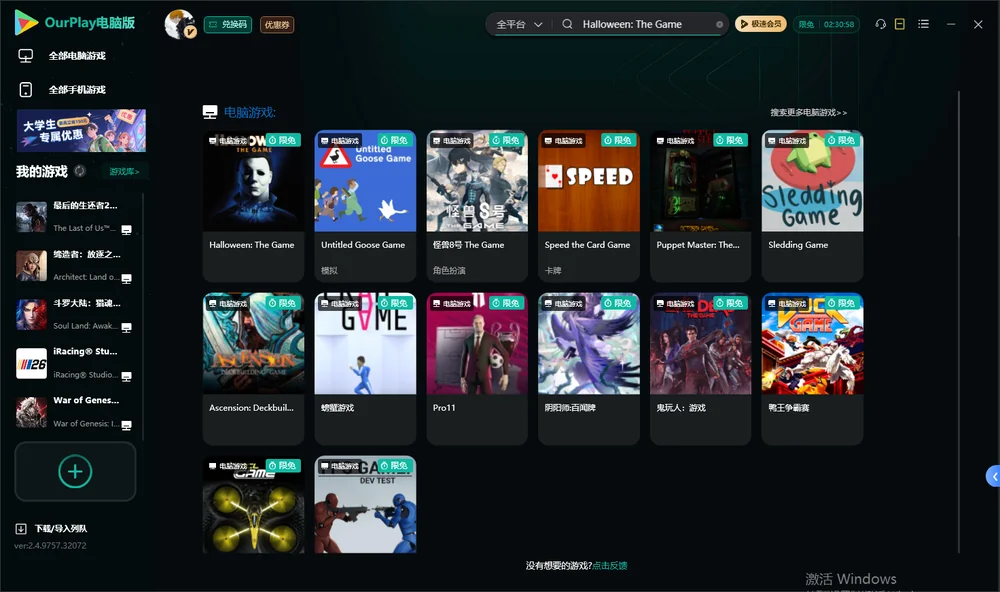Select 全部电脑游戏 in the sidebar

(62, 56)
